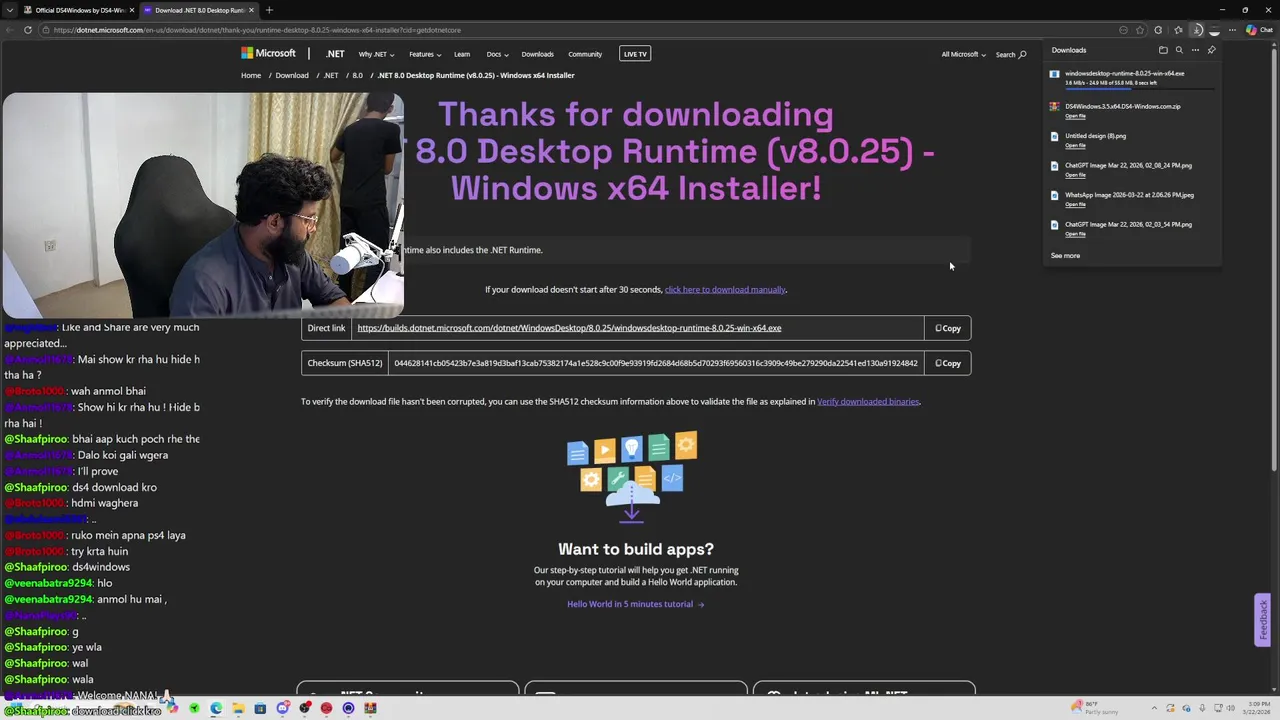Expand the Docs dropdown menu
Viewport: 1280px width, 720px height.
[x=497, y=54]
